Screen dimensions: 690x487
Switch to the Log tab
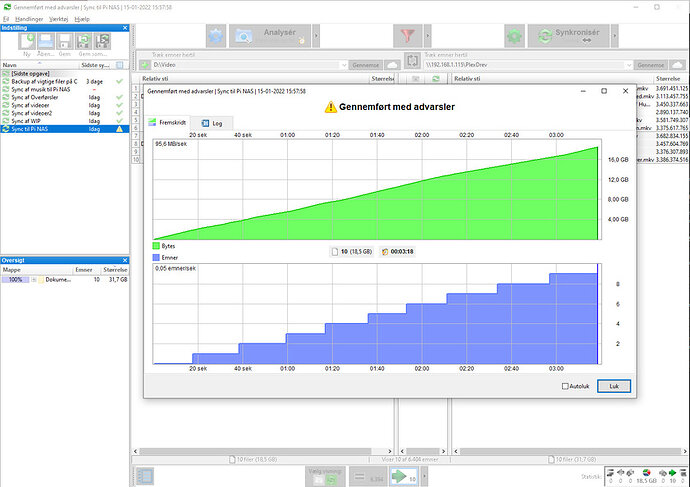click(x=212, y=123)
